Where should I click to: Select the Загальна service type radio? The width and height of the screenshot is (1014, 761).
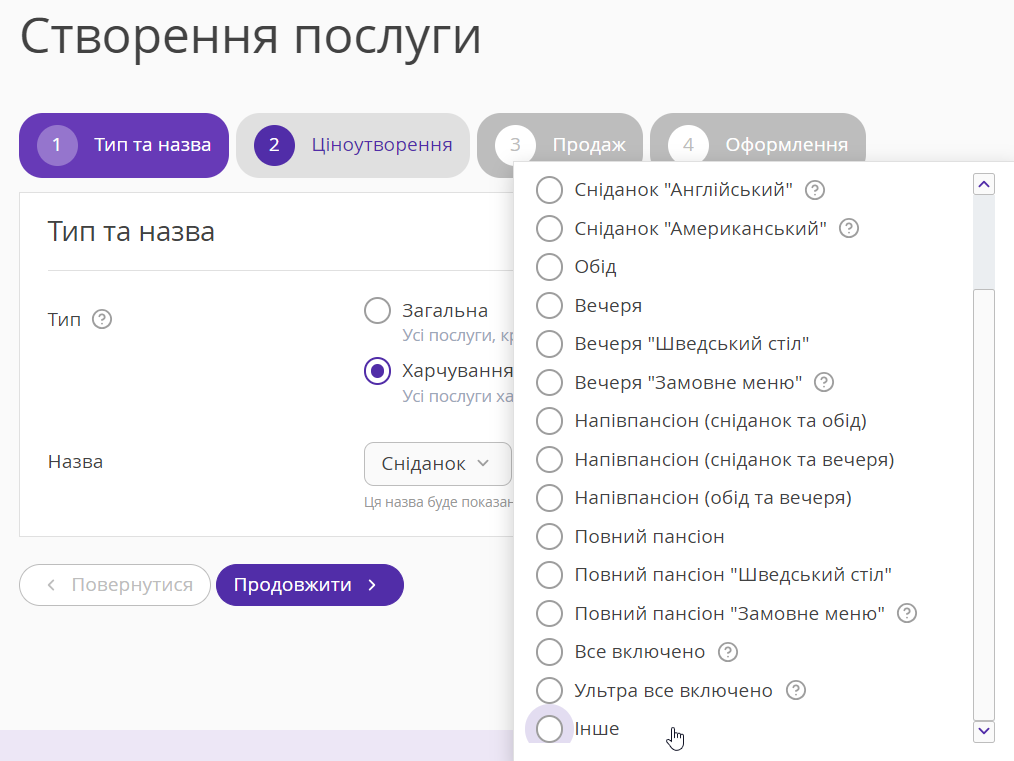click(x=377, y=310)
